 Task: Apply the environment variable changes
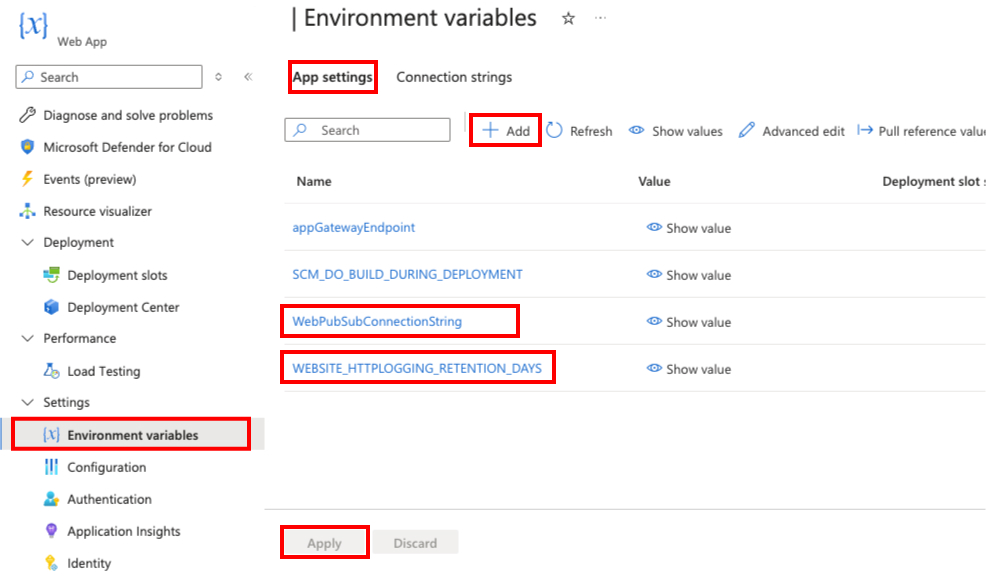[x=324, y=542]
